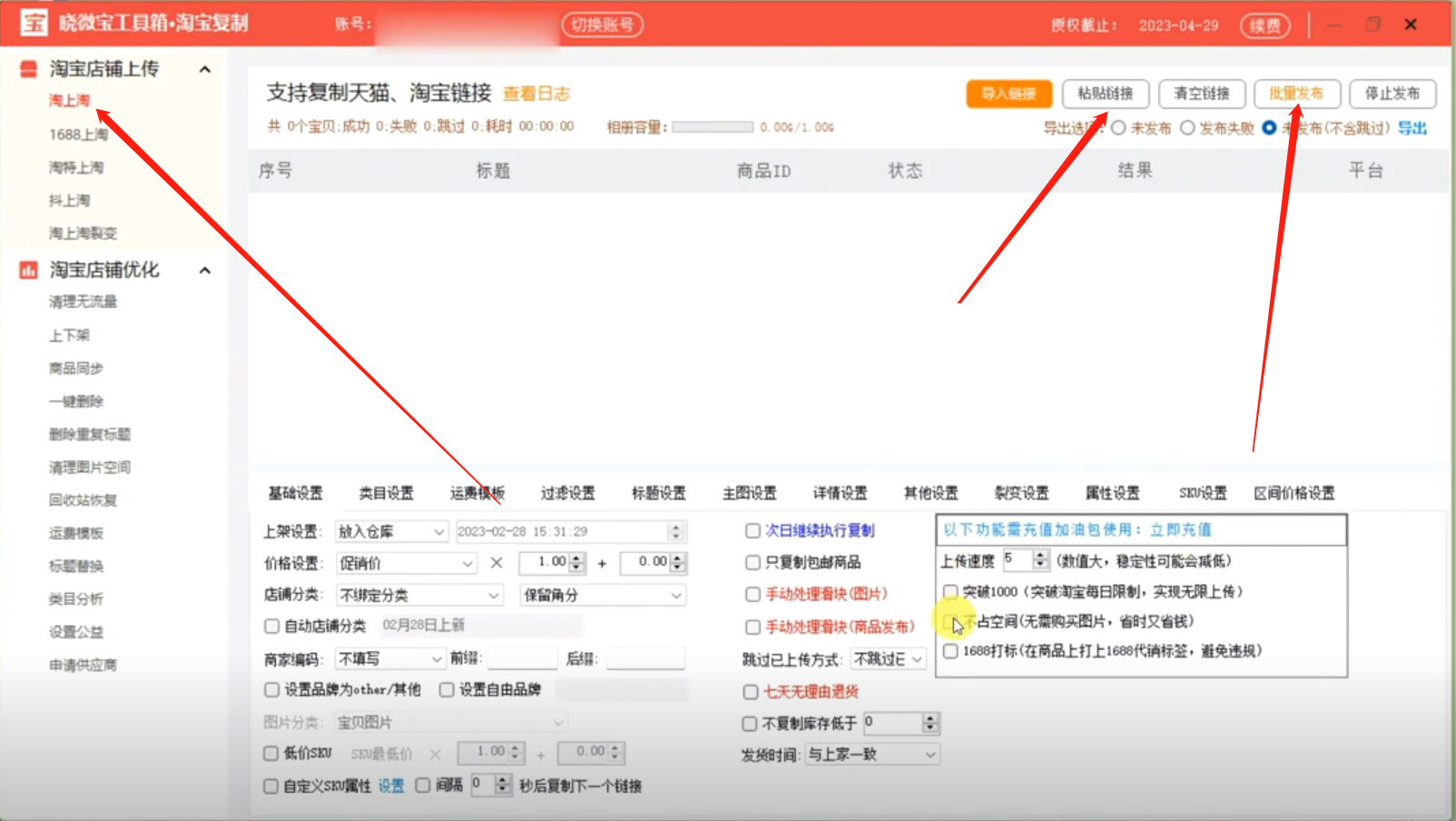The width and height of the screenshot is (1456, 821).
Task: Select the 发布失败 export radio option
Action: 1187,128
